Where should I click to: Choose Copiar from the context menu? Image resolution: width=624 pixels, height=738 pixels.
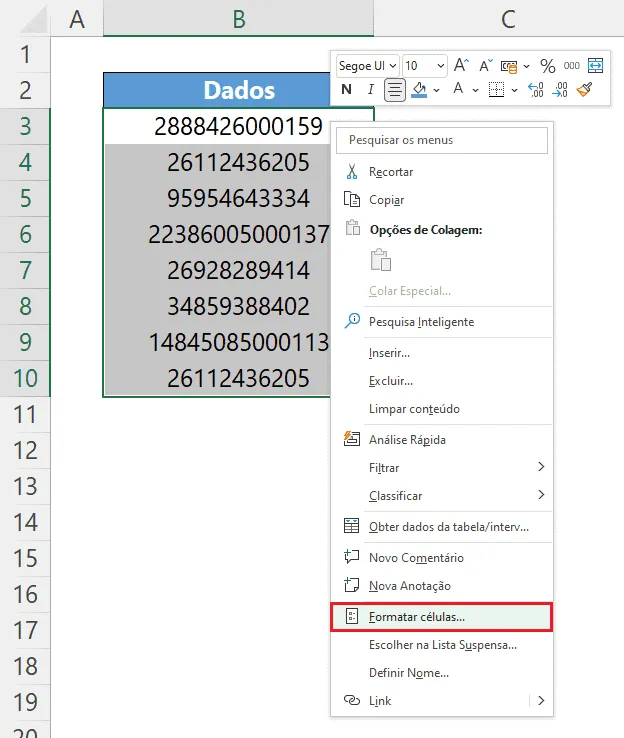tap(386, 200)
